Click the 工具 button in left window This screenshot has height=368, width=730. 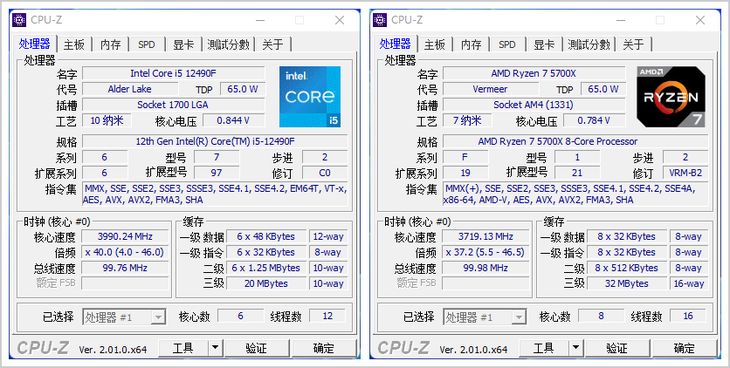point(183,348)
